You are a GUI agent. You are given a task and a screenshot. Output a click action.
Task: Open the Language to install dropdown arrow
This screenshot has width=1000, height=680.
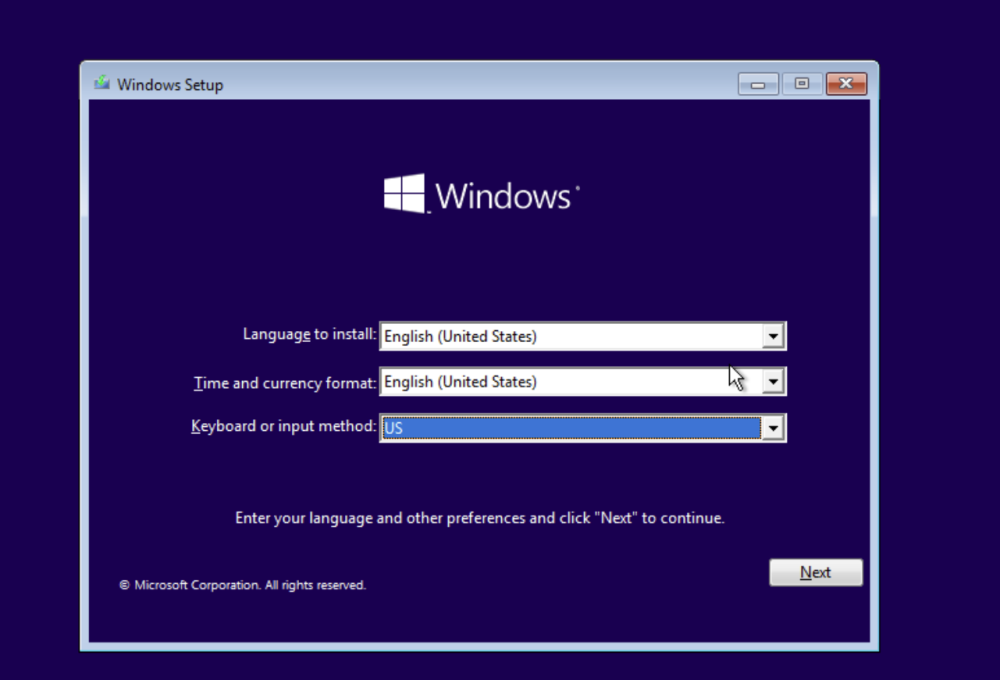coord(772,336)
